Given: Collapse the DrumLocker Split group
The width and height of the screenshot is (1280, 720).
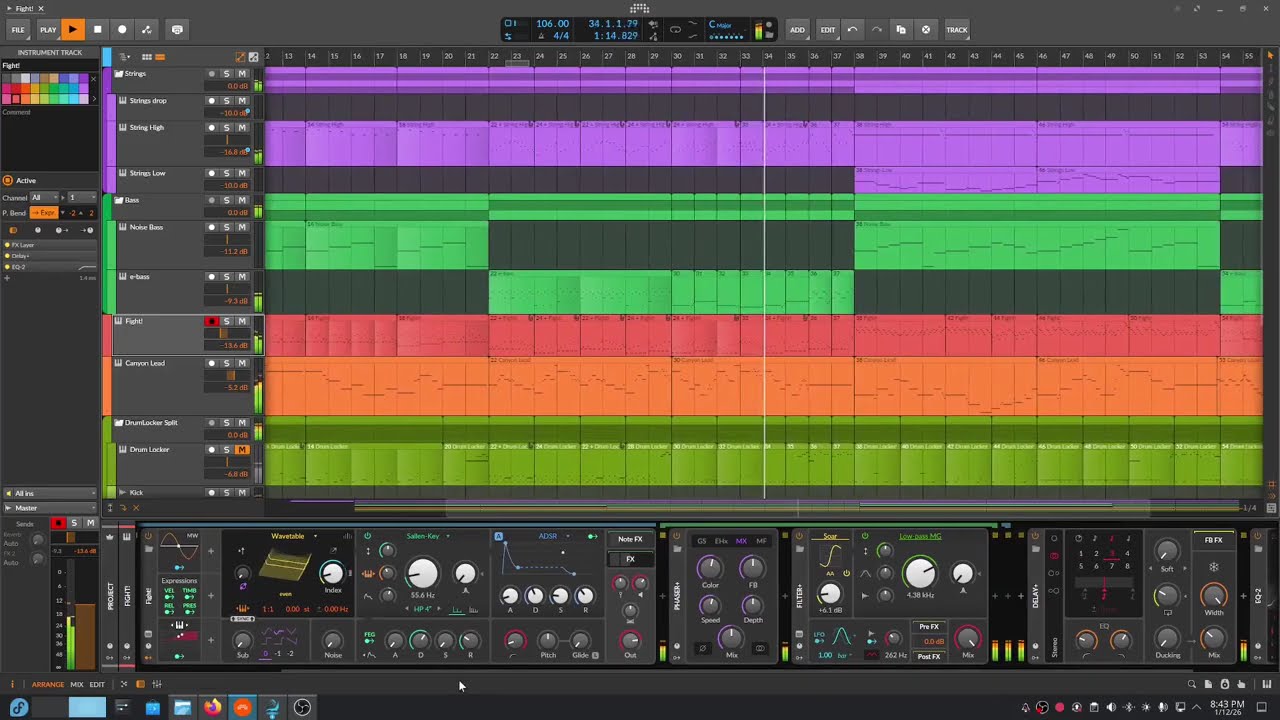Looking at the screenshot, I should click(x=118, y=423).
